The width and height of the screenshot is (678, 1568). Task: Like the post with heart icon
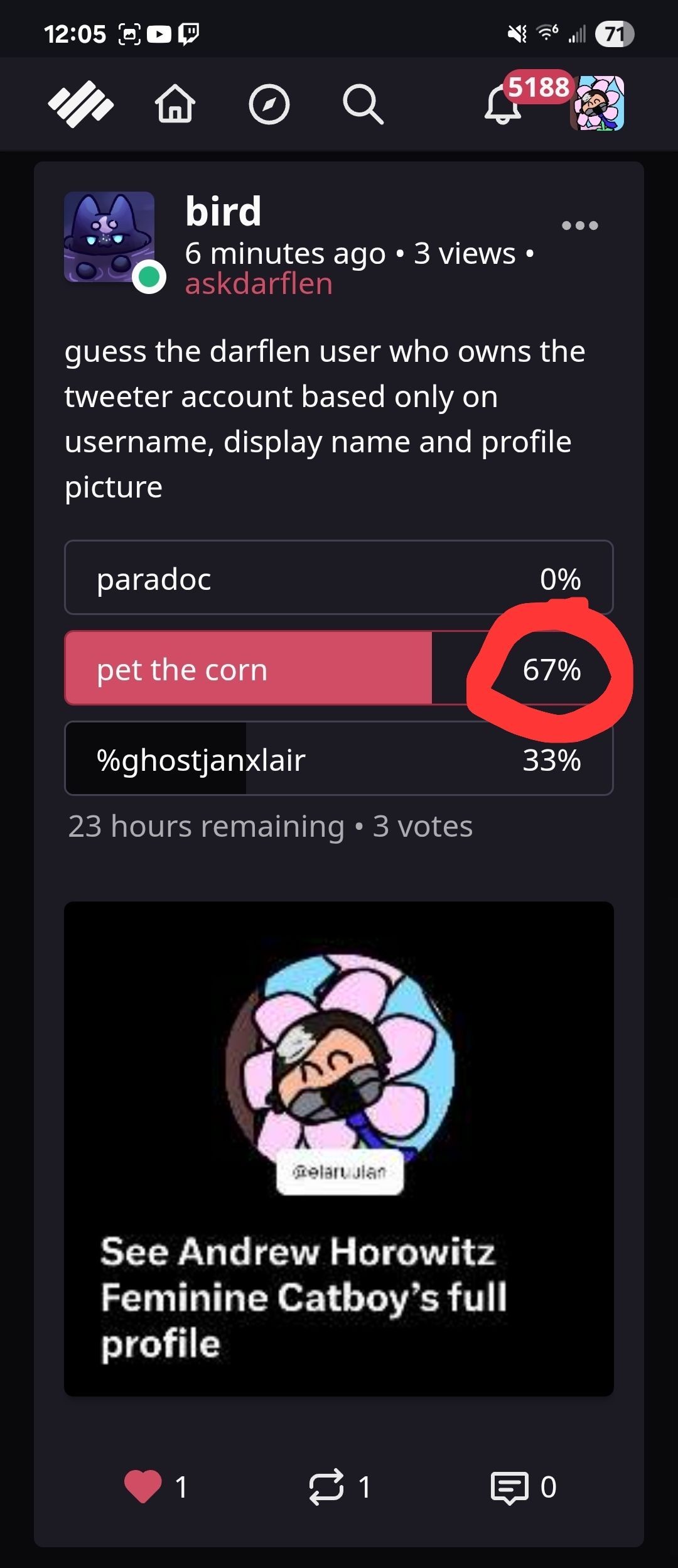[x=143, y=1487]
